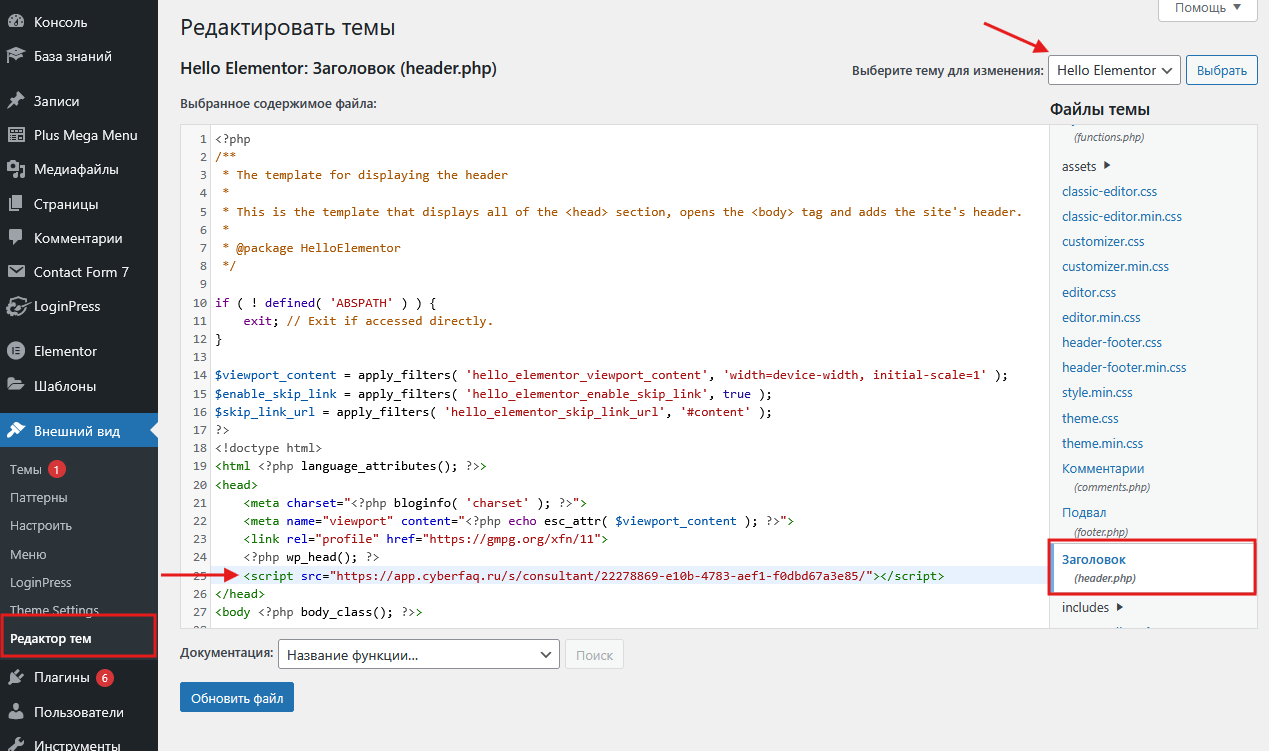Expand the includes folder
Image resolution: width=1269 pixels, height=751 pixels.
(x=1093, y=607)
